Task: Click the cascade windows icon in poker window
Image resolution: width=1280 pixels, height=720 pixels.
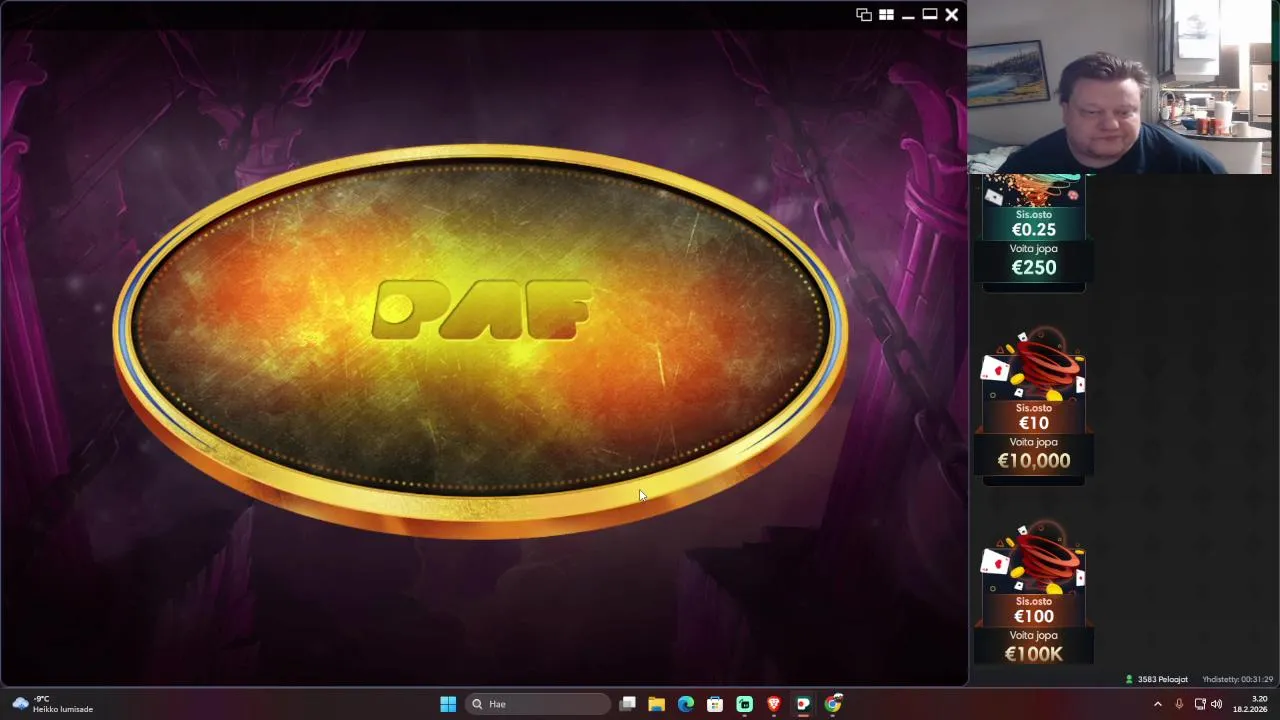Action: click(864, 14)
